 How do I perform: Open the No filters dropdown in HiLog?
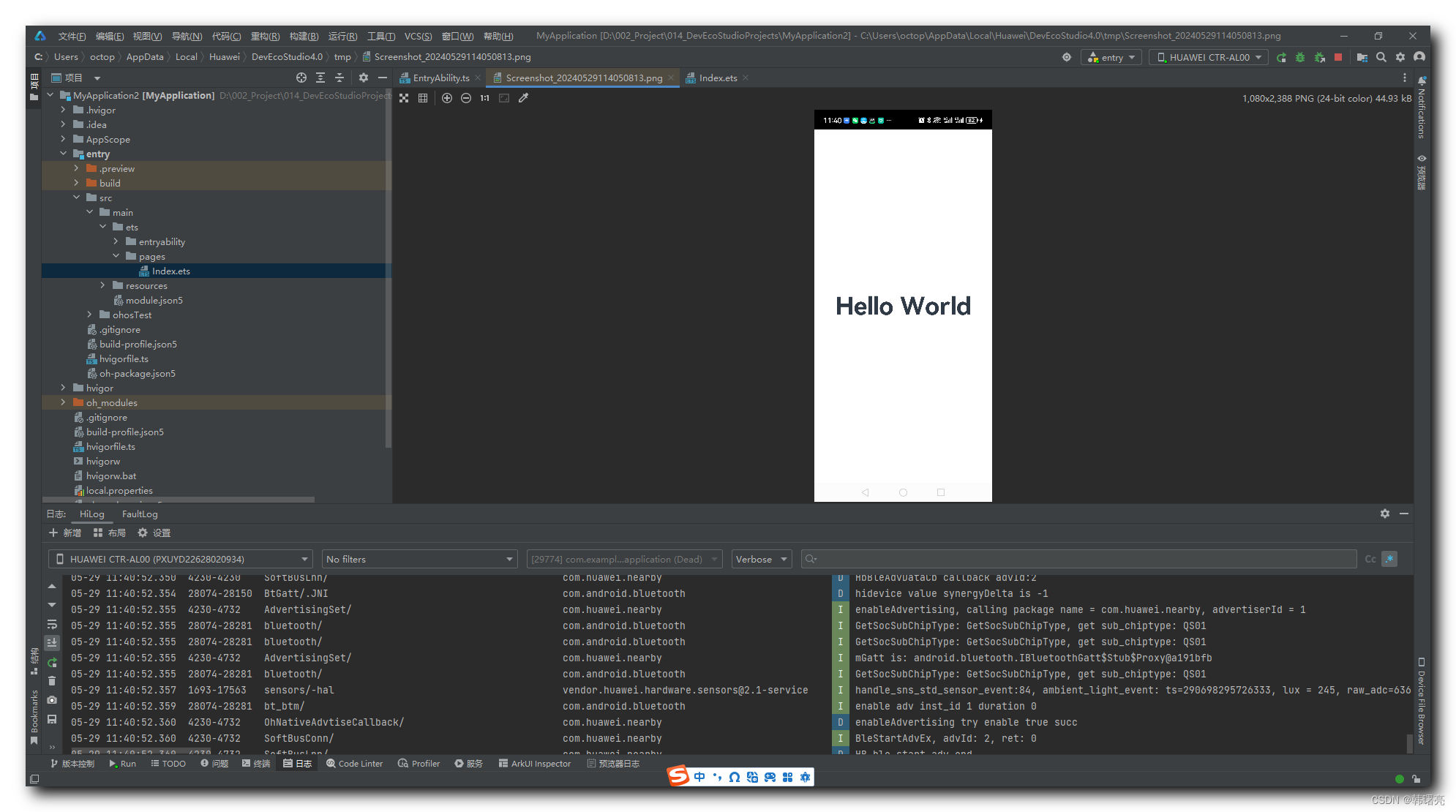pos(419,559)
